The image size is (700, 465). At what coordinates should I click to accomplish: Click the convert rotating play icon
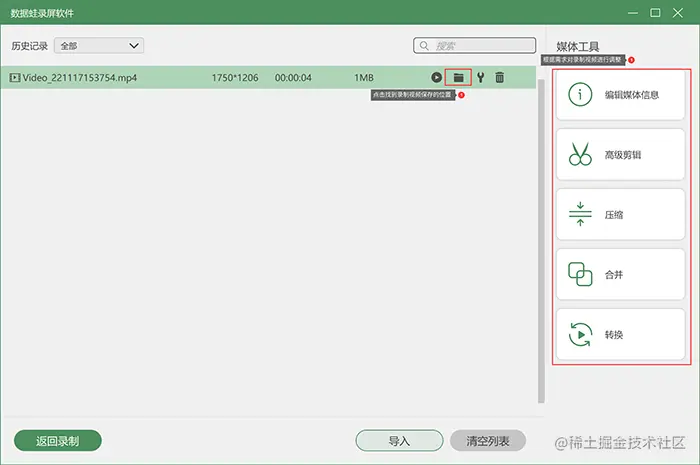coord(580,334)
